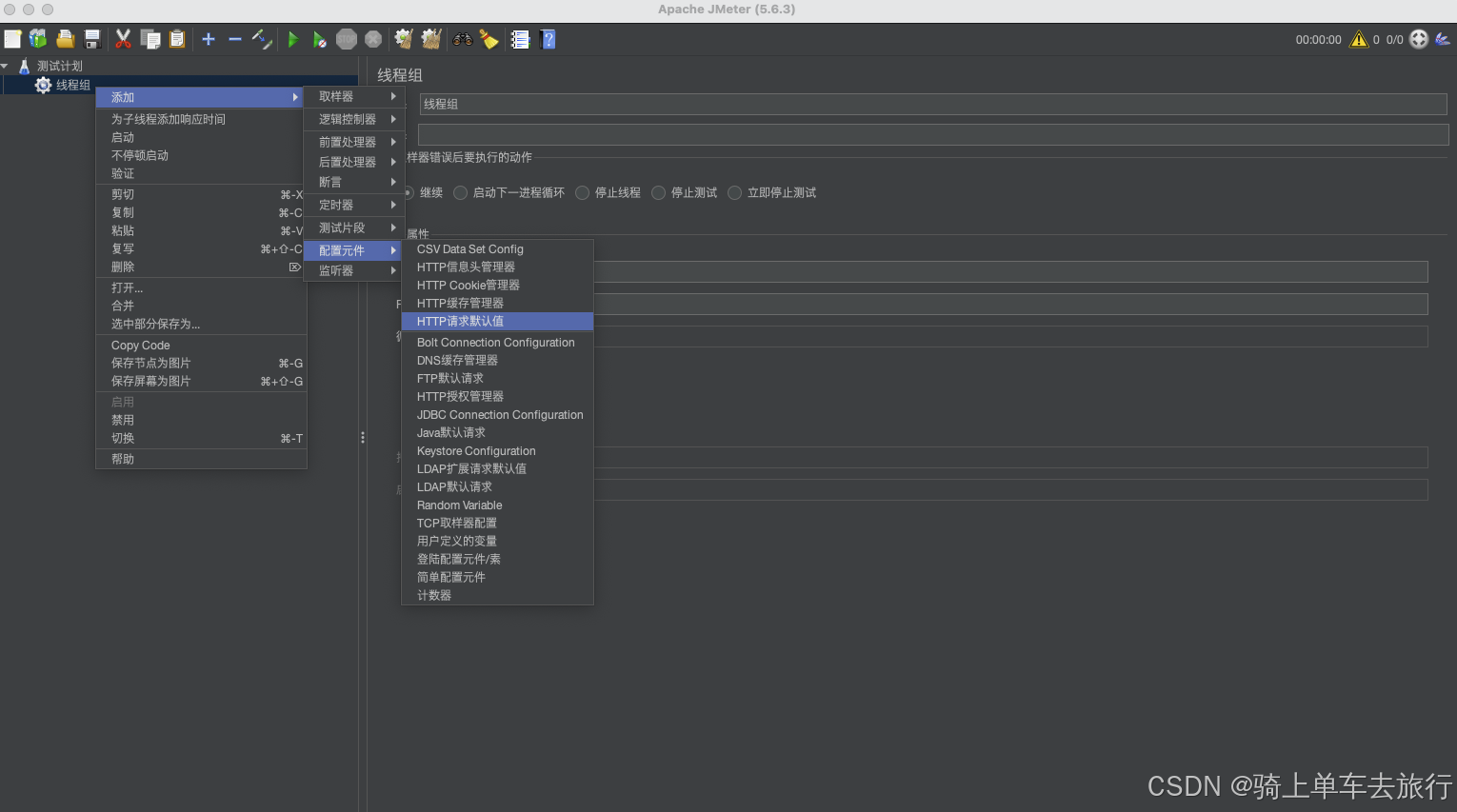Click 禁用 in the context menu
Viewport: 1457px width, 812px height.
point(201,420)
